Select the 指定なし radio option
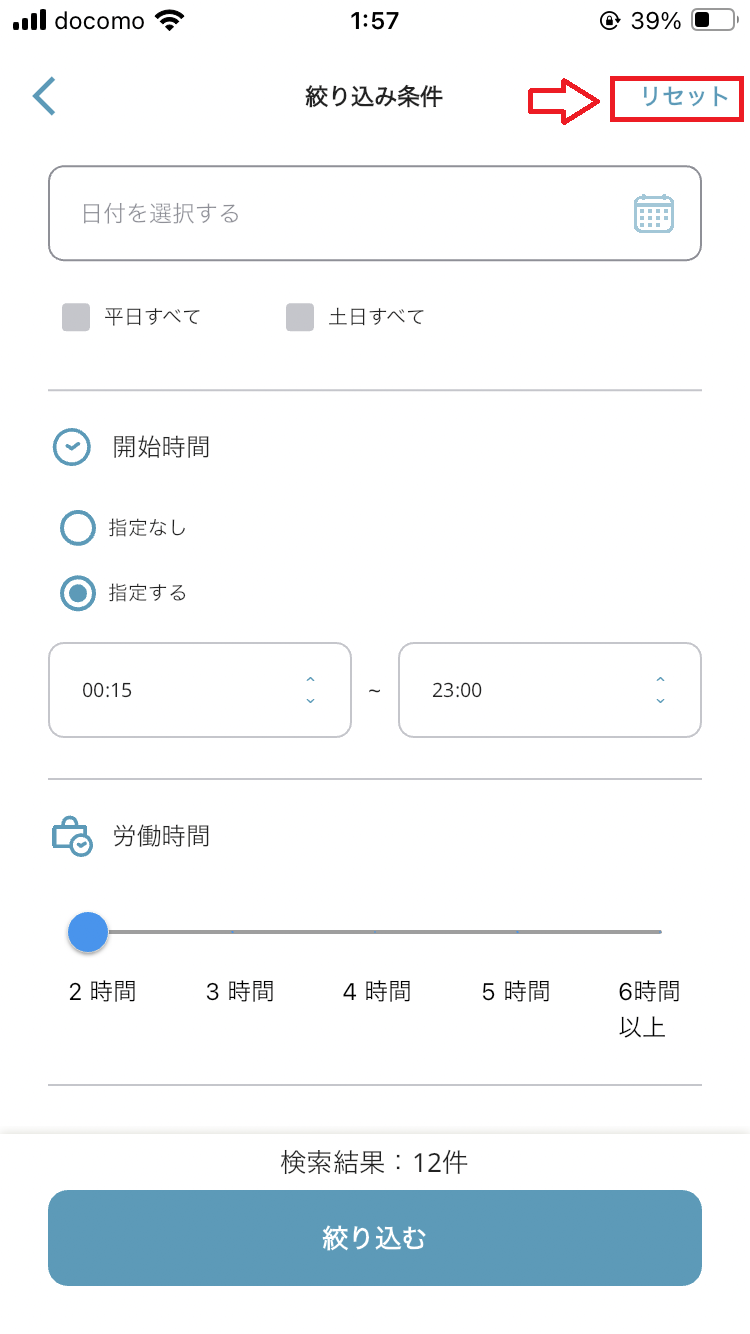 [x=78, y=528]
